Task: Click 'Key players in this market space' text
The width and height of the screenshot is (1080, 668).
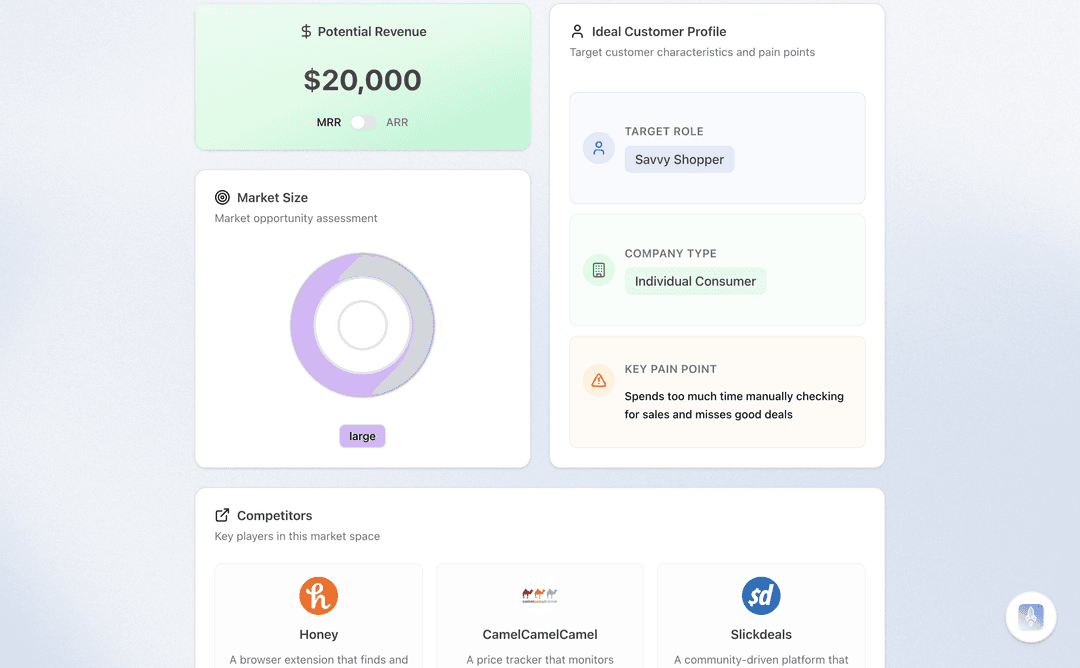Action: [297, 536]
